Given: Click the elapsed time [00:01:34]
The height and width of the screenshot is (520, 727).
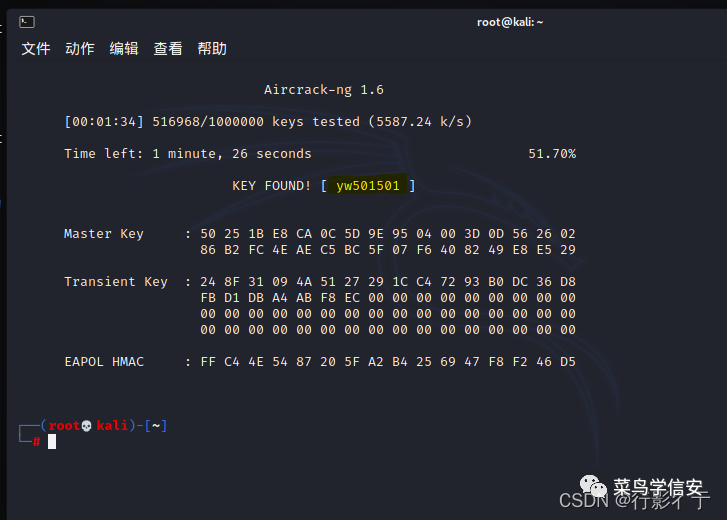Looking at the screenshot, I should click(104, 122).
